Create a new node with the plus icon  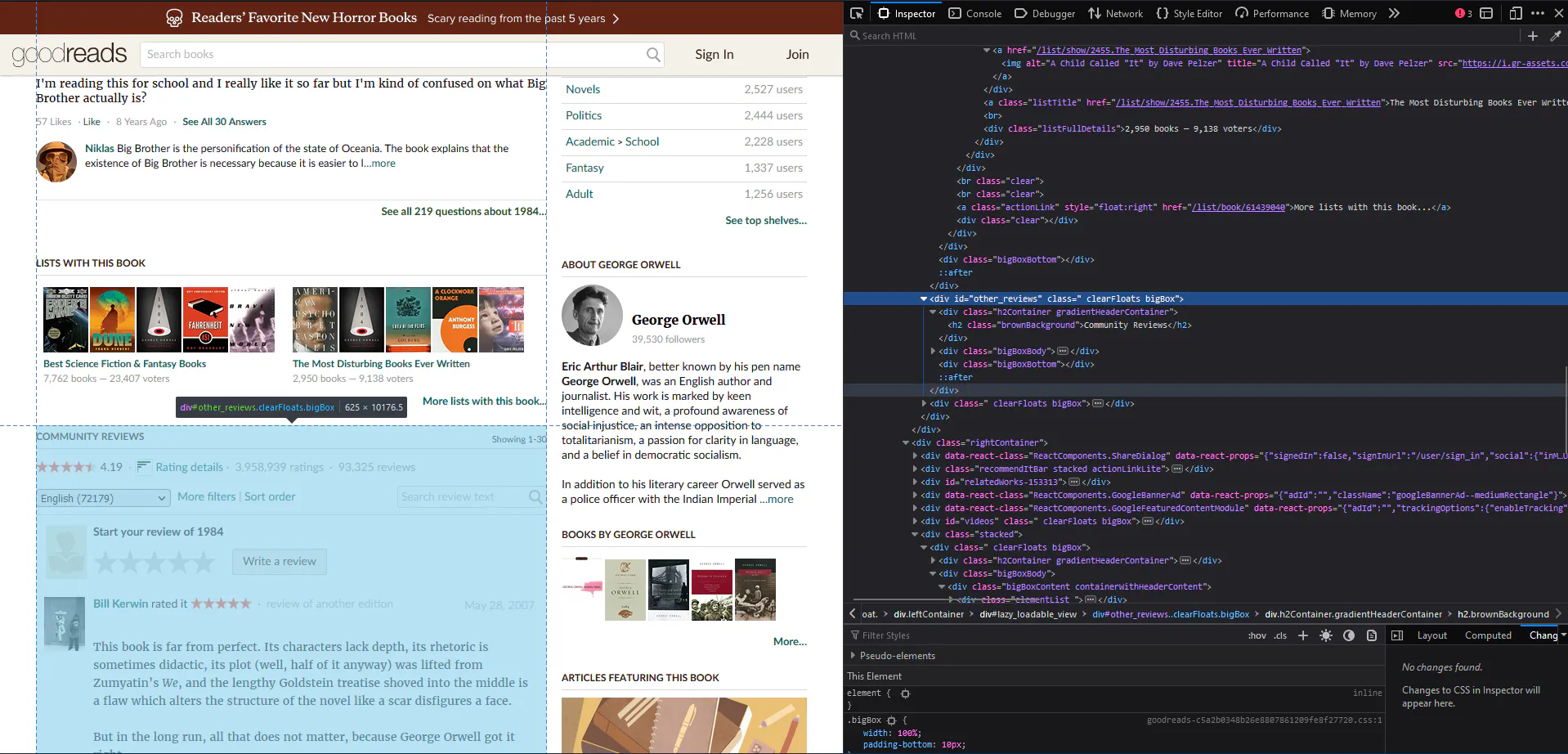pyautogui.click(x=1534, y=36)
